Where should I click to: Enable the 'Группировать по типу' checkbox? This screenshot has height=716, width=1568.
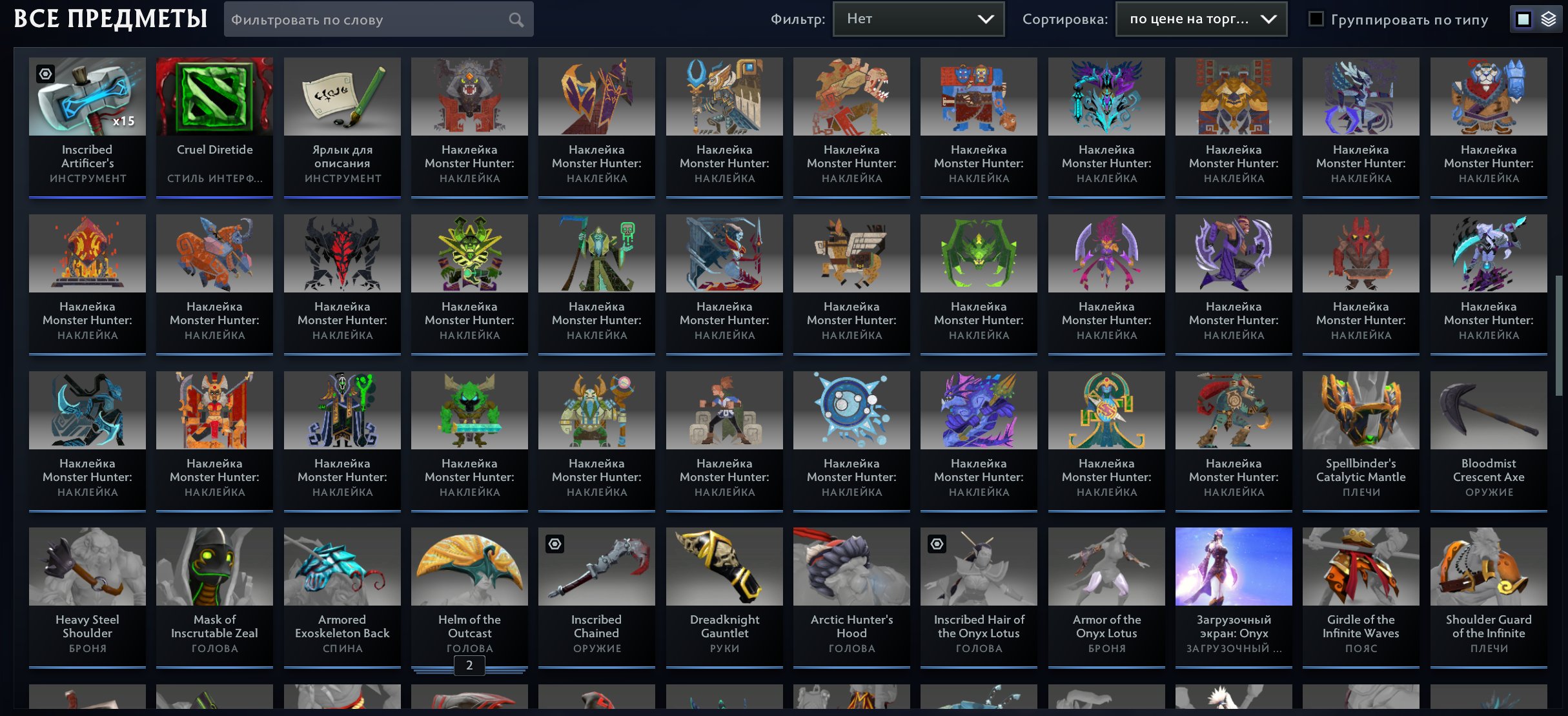[1316, 19]
